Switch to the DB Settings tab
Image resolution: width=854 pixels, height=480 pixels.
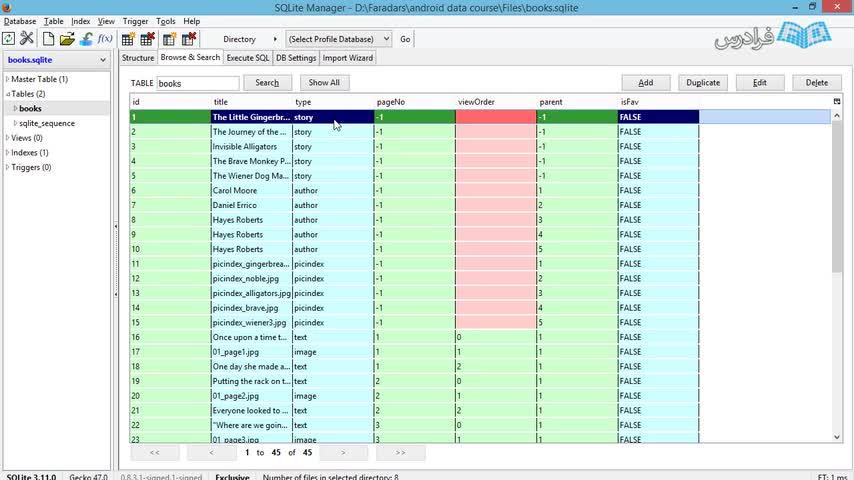(296, 58)
